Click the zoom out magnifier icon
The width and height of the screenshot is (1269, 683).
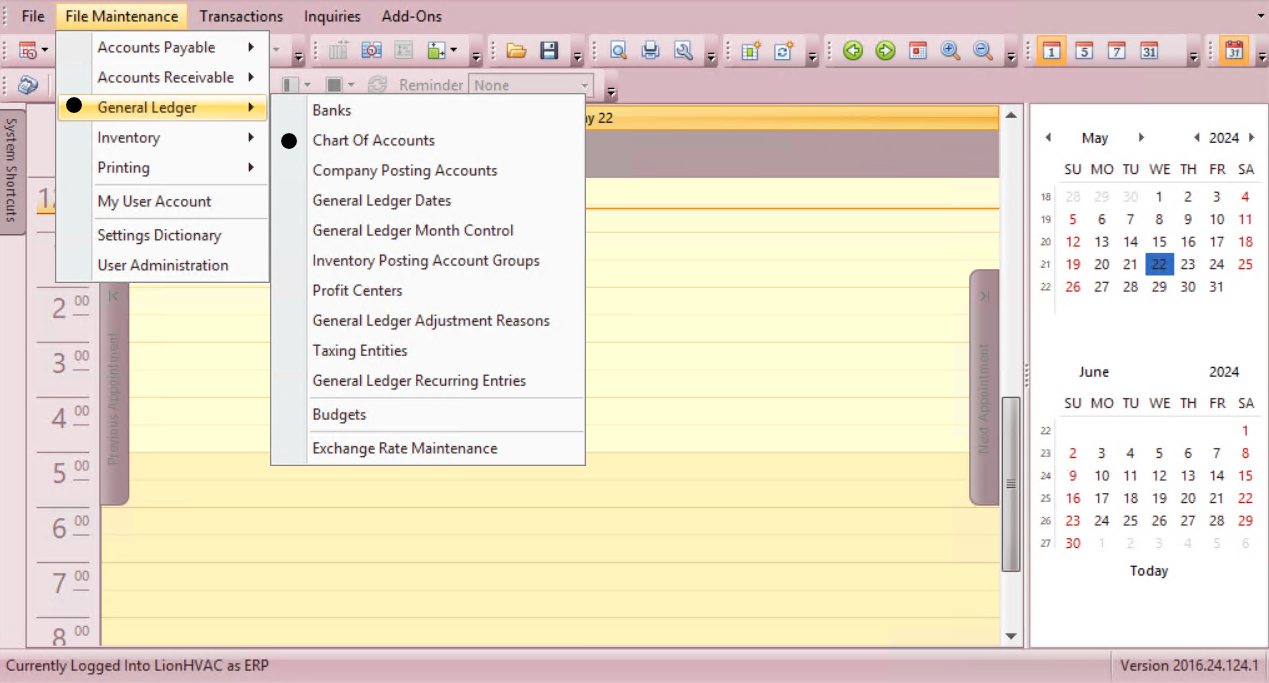coord(983,51)
